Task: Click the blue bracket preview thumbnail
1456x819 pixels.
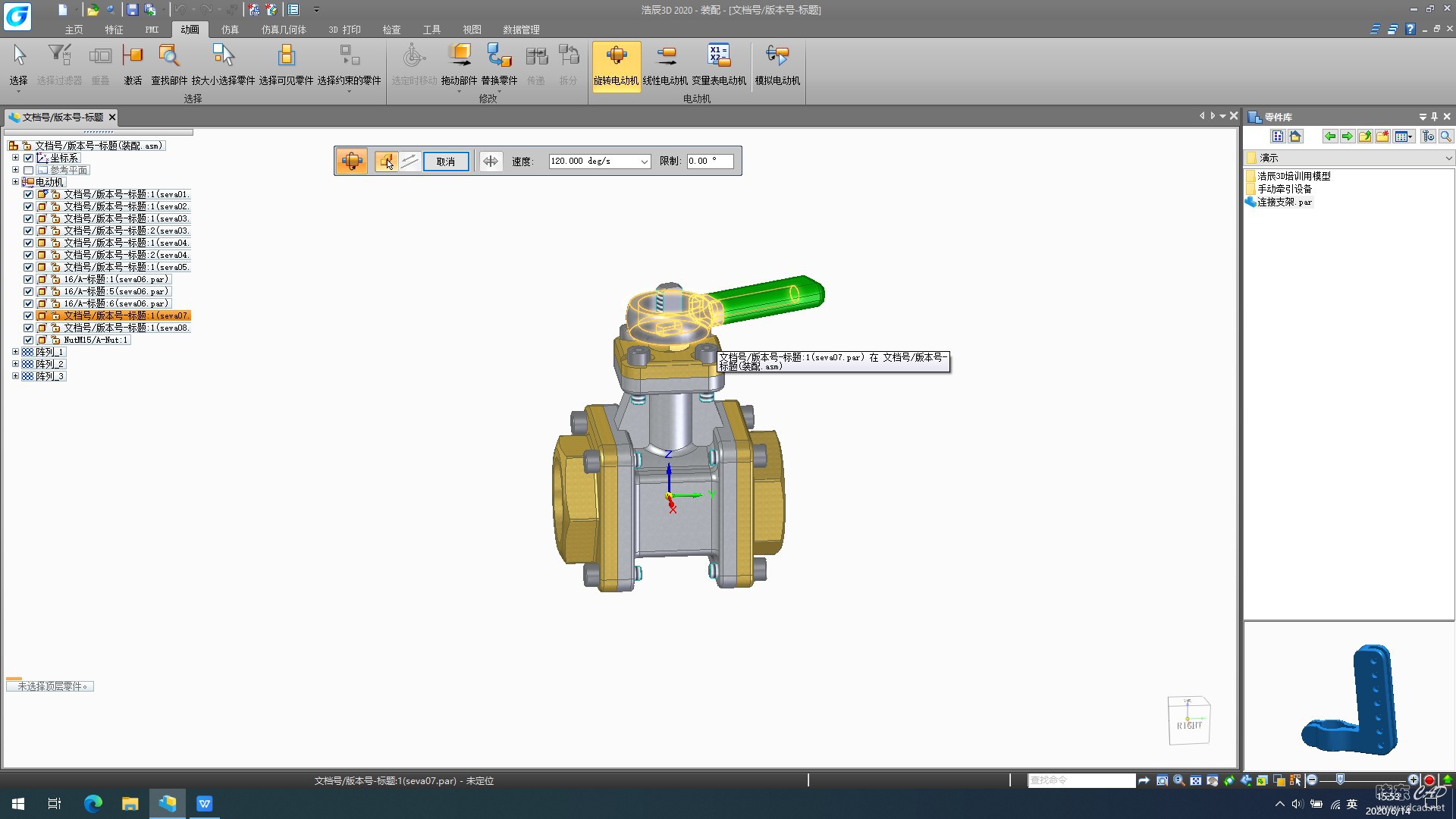Action: tap(1350, 699)
